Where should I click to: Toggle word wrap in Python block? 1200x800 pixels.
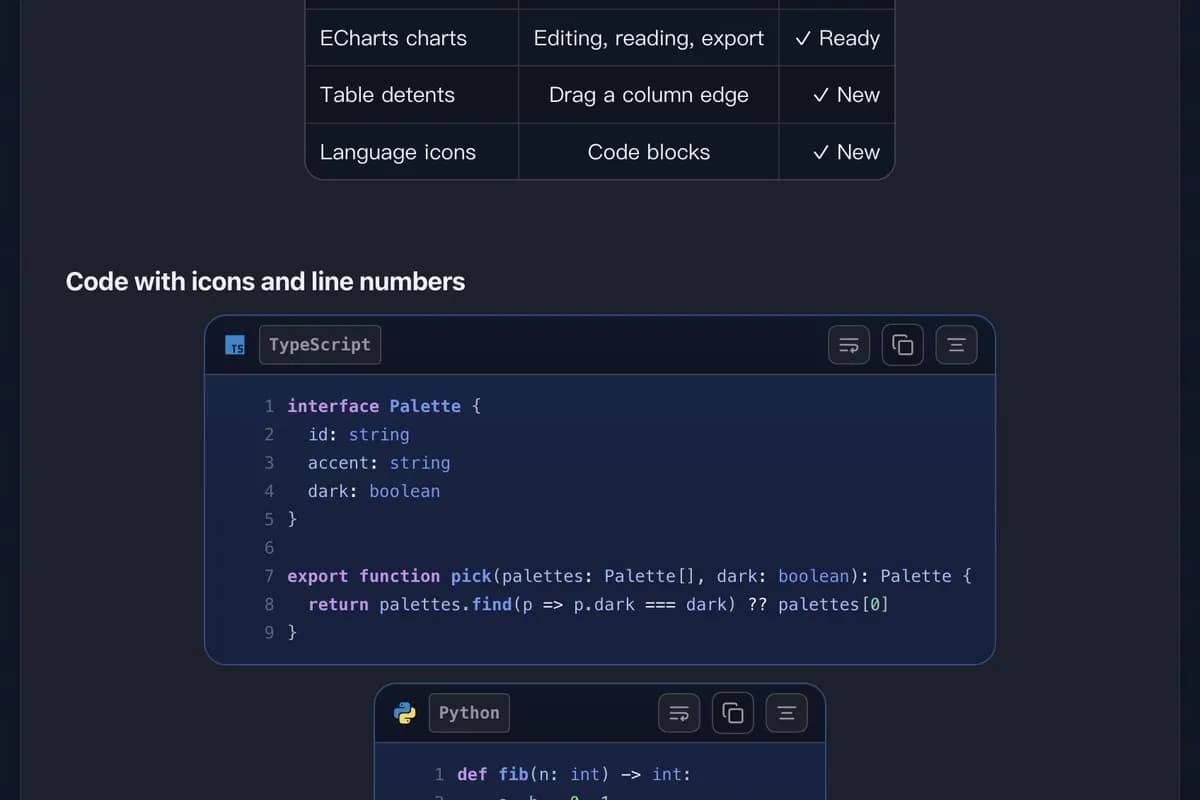pos(679,713)
